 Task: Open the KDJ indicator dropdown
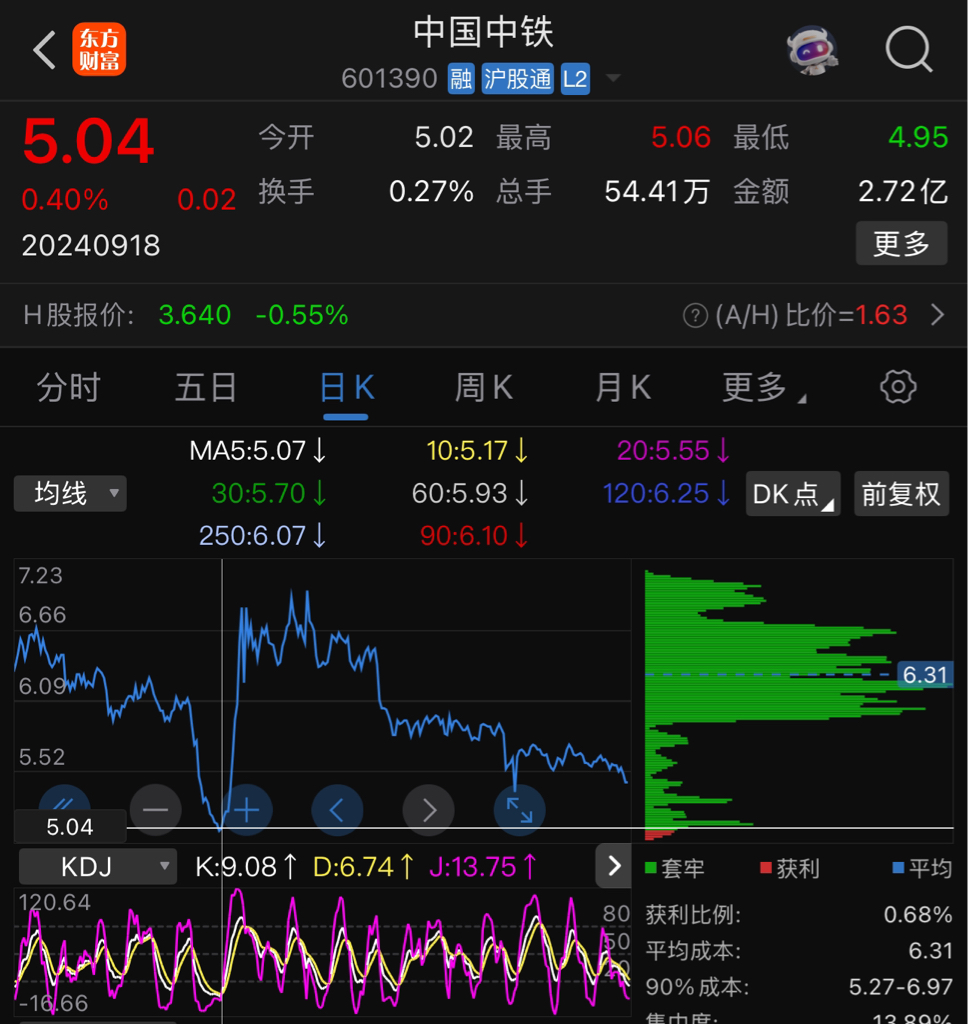pyautogui.click(x=98, y=867)
